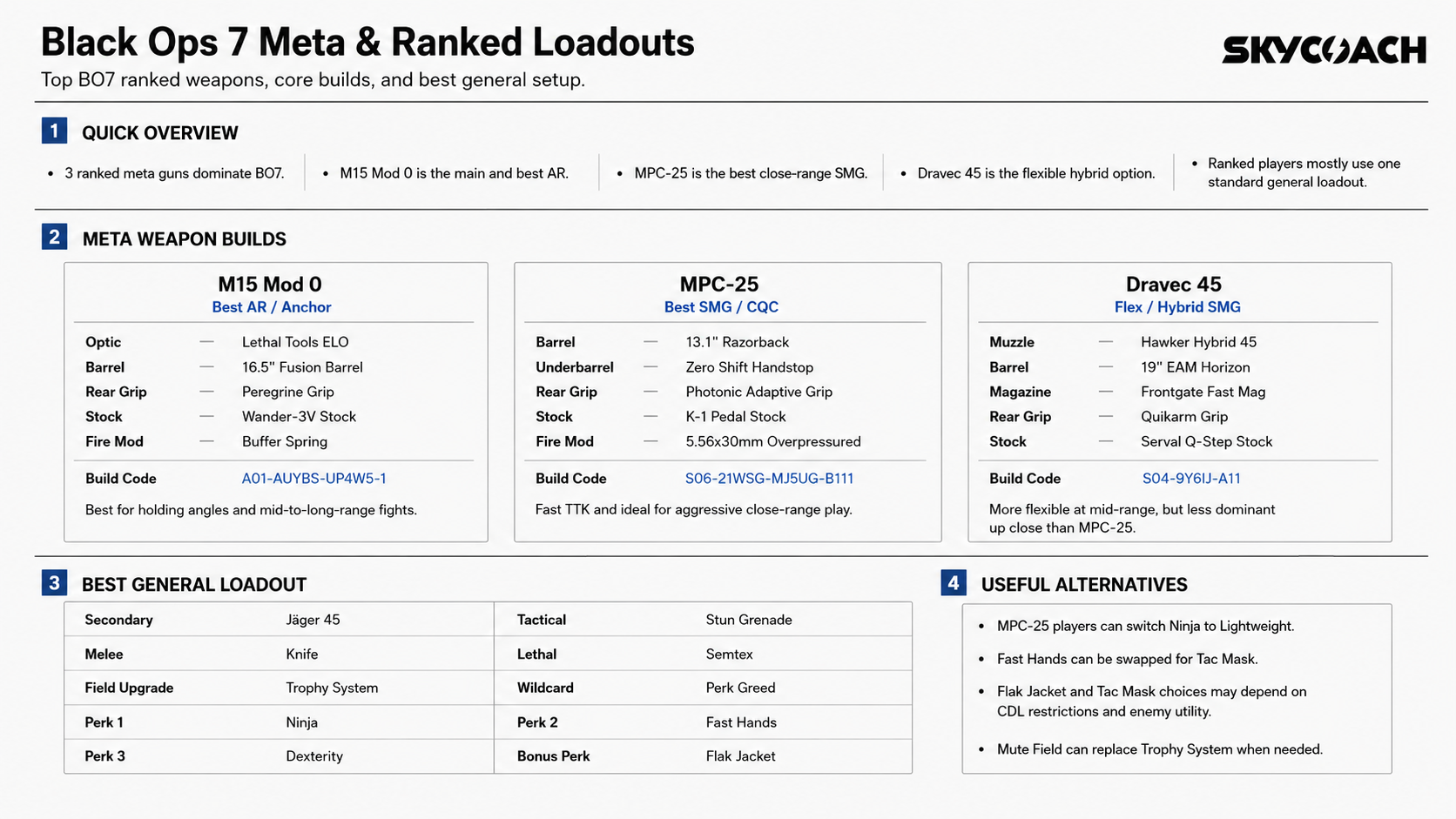Select "Photonic Adaptive Grip" value
1456x819 pixels.
pyautogui.click(x=759, y=392)
